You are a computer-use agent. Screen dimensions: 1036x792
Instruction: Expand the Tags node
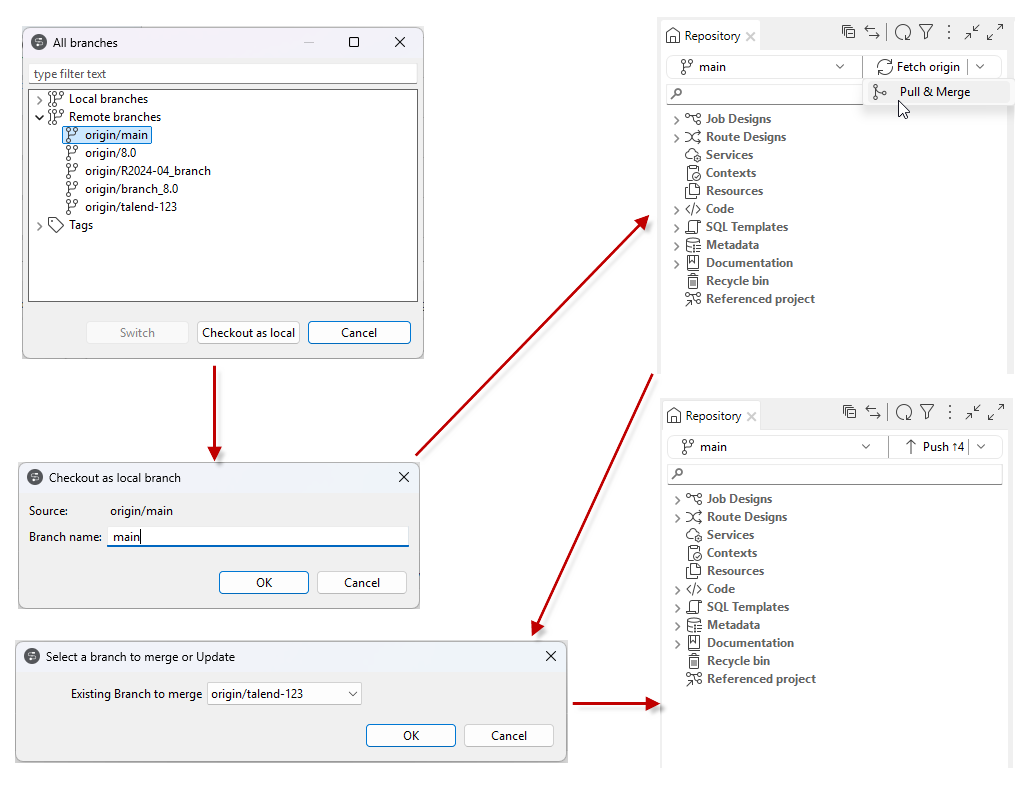[40, 226]
